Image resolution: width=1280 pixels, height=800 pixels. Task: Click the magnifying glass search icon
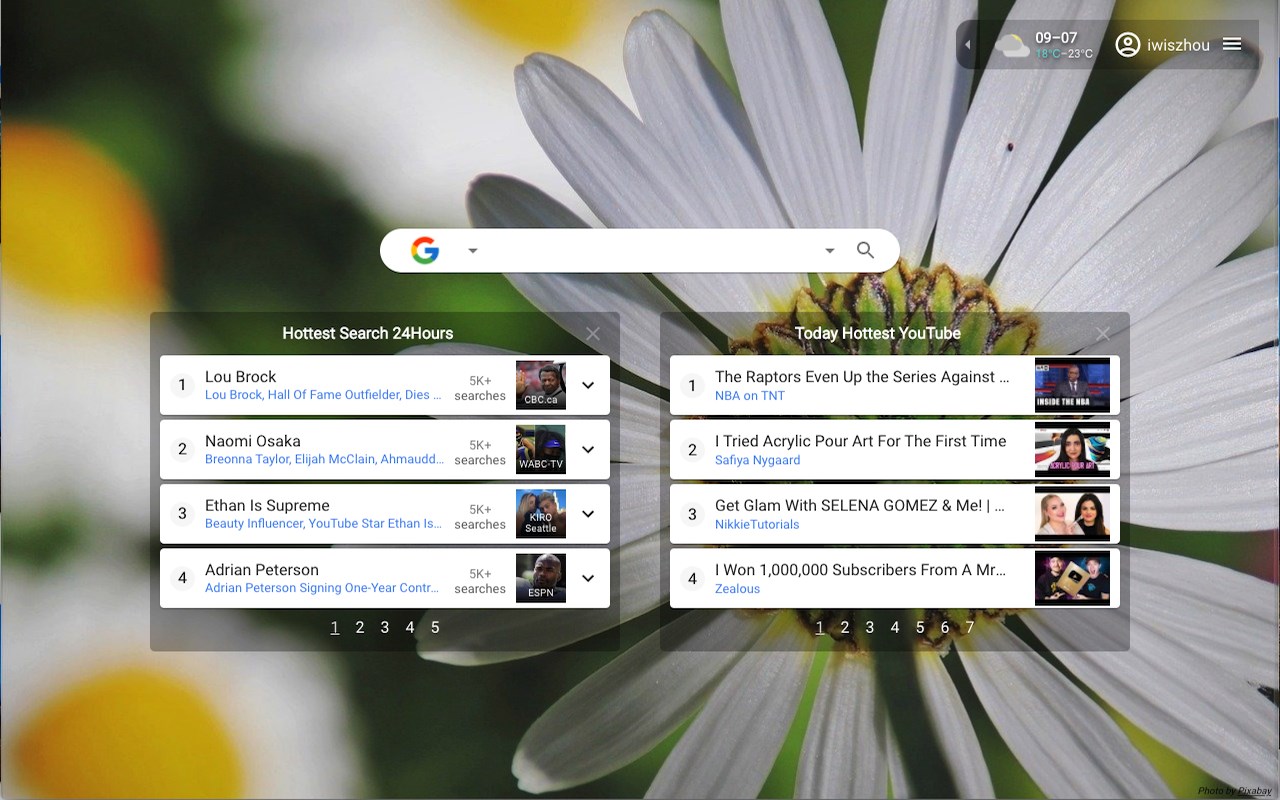pos(866,250)
